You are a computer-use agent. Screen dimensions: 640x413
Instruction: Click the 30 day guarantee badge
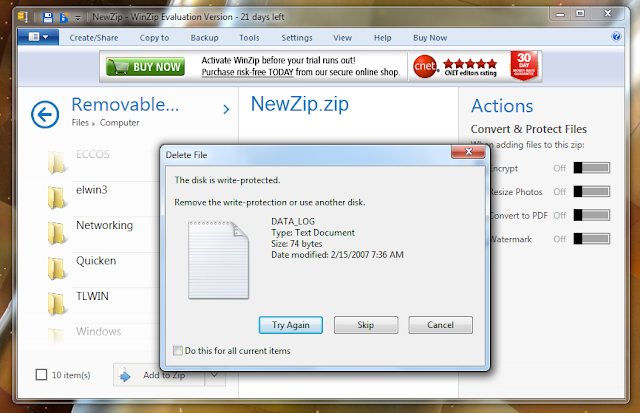tap(524, 65)
